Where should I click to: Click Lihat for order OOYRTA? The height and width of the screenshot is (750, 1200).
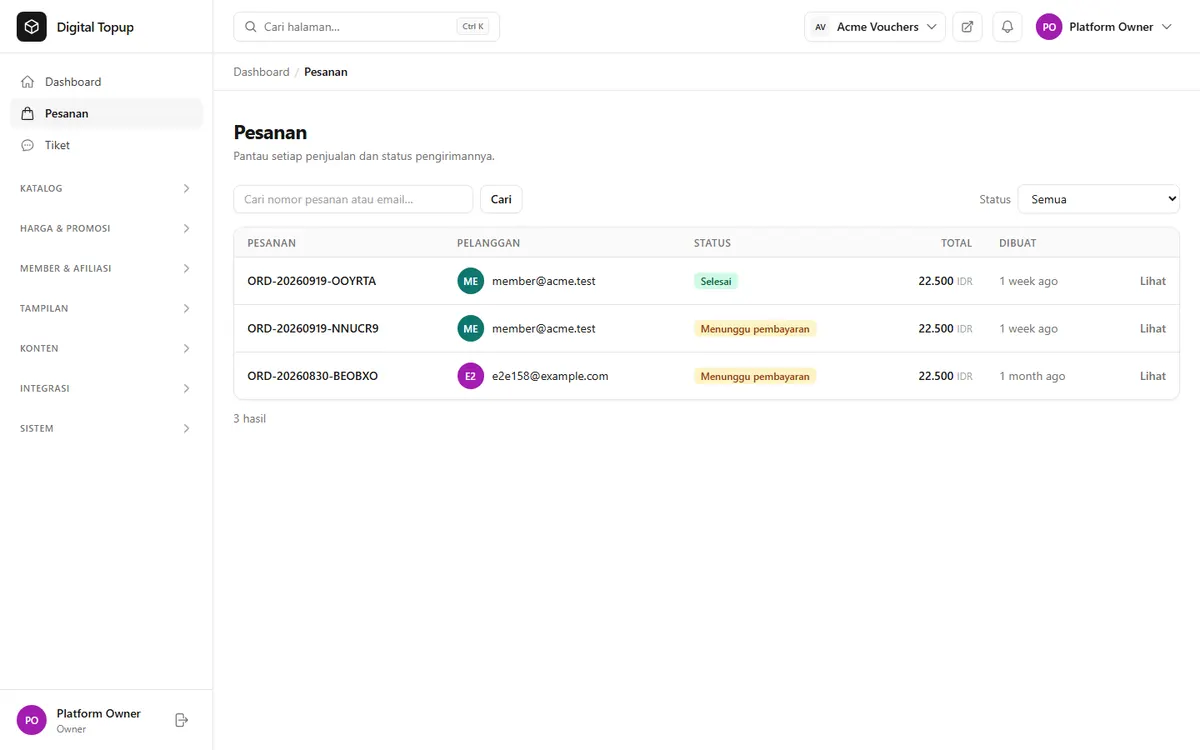1153,281
